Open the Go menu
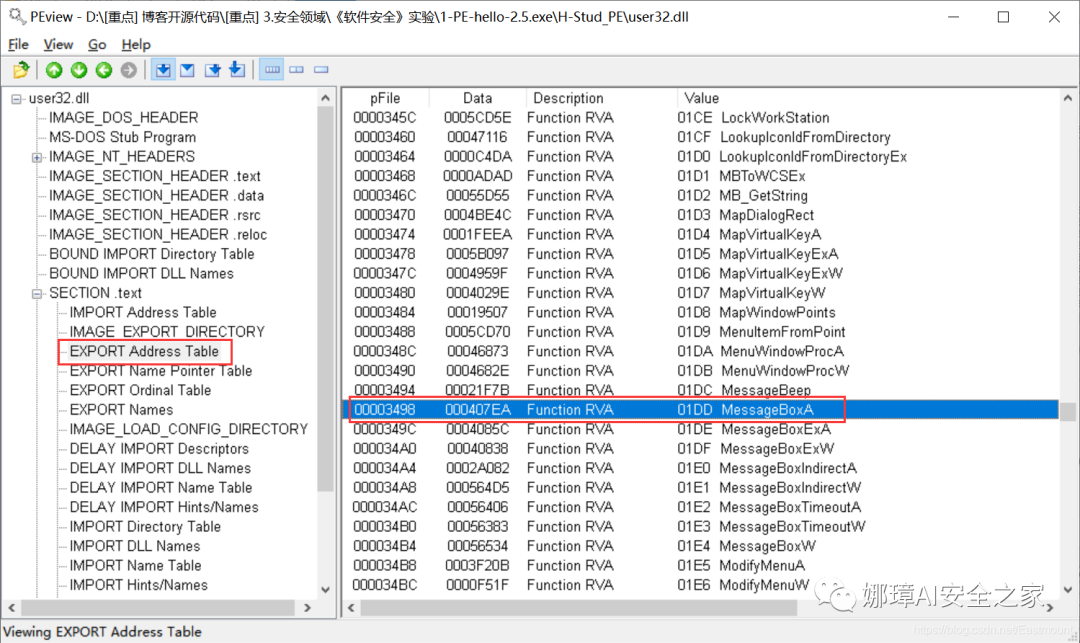The height and width of the screenshot is (643, 1080). click(97, 45)
